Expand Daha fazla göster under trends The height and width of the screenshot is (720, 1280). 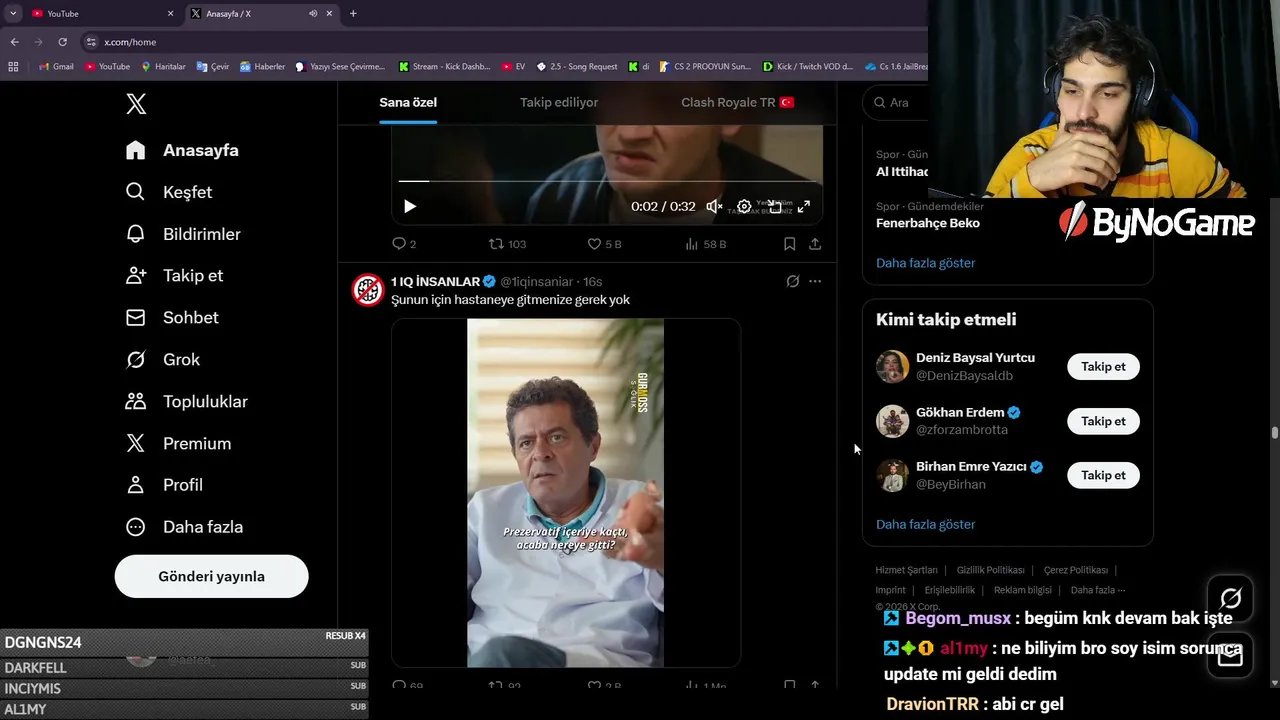pyautogui.click(x=925, y=263)
